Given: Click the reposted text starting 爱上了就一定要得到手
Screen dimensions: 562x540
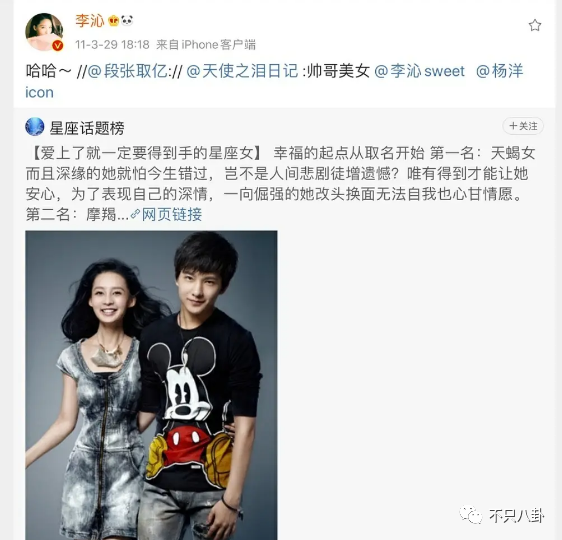Looking at the screenshot, I should 281,184.
